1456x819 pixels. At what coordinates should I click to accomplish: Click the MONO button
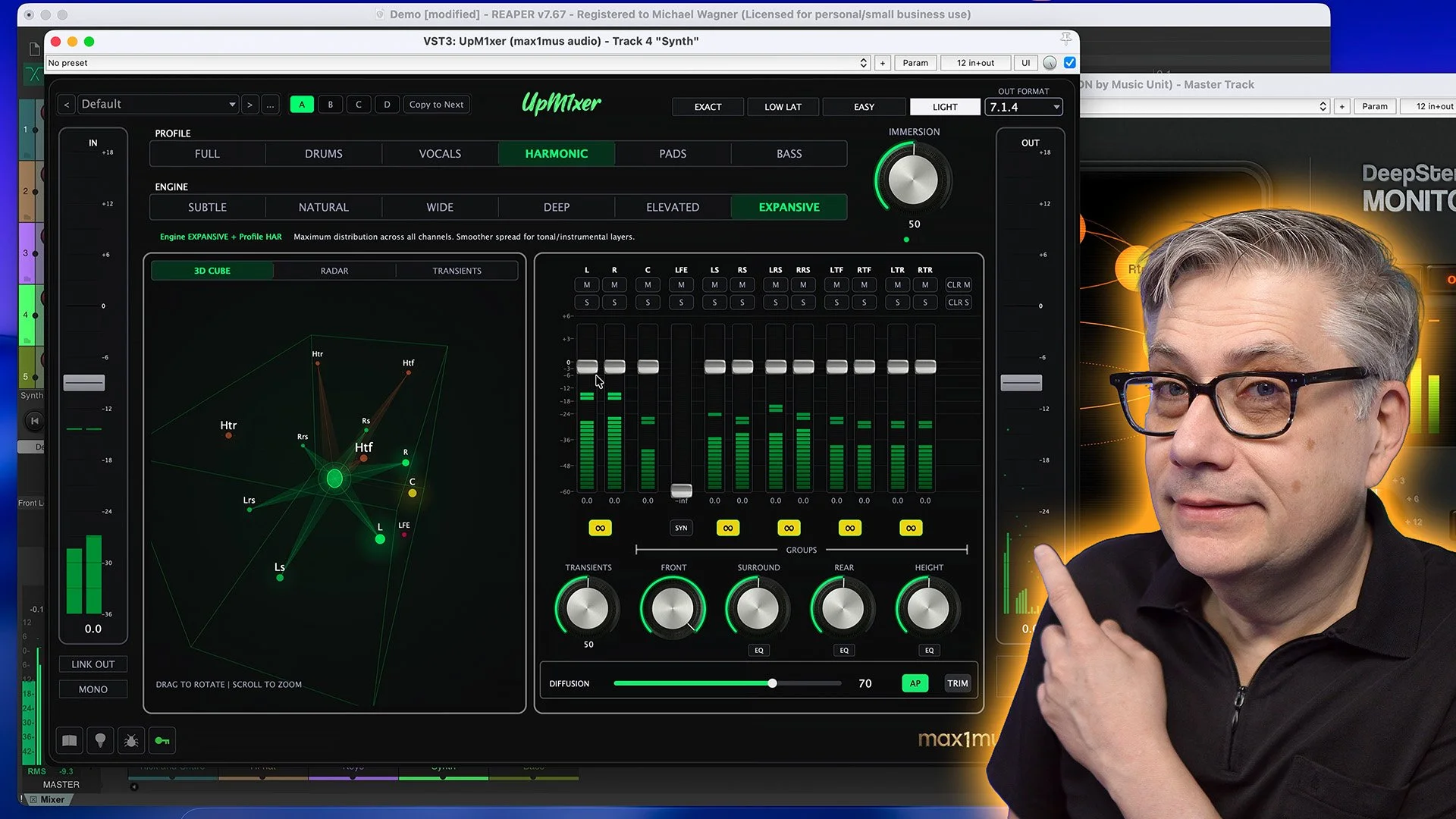point(93,689)
